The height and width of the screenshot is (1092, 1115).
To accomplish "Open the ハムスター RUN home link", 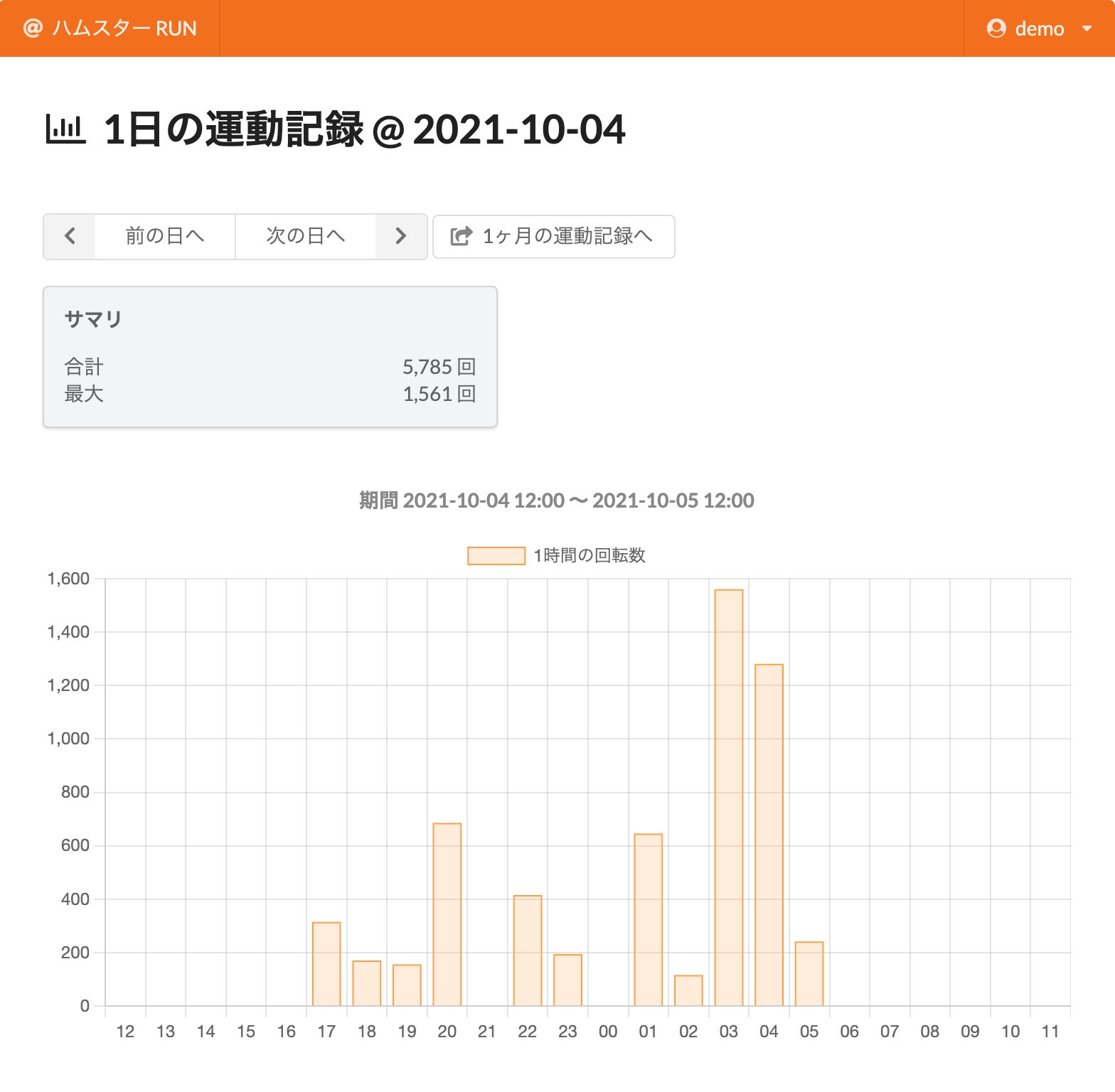I will [124, 28].
